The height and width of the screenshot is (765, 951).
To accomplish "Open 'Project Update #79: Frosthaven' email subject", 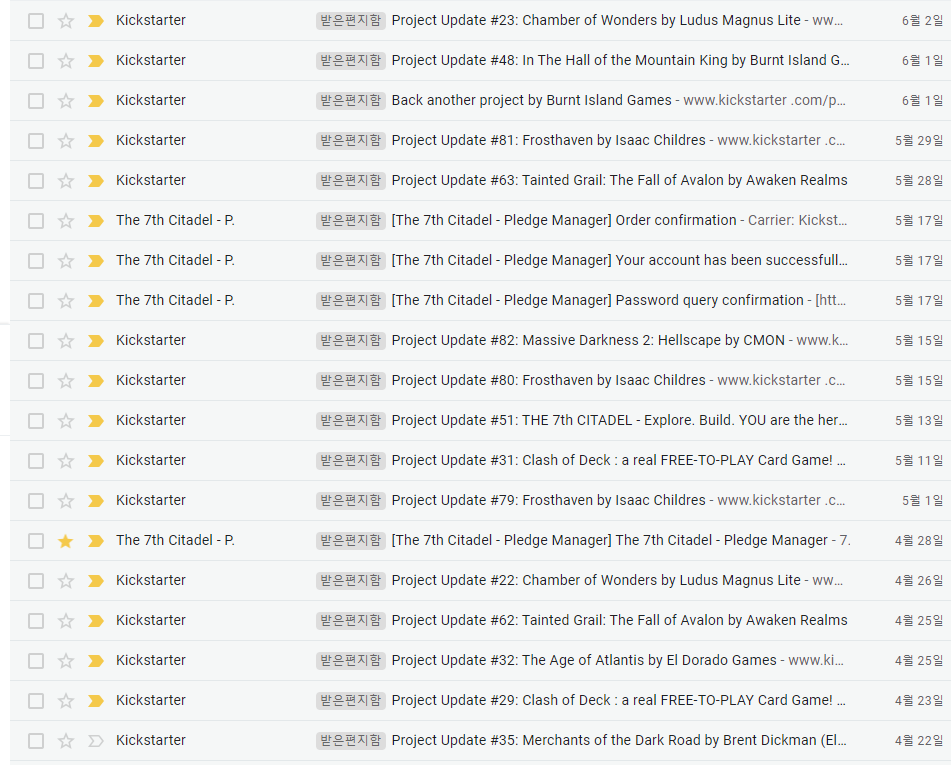I will click(x=548, y=501).
